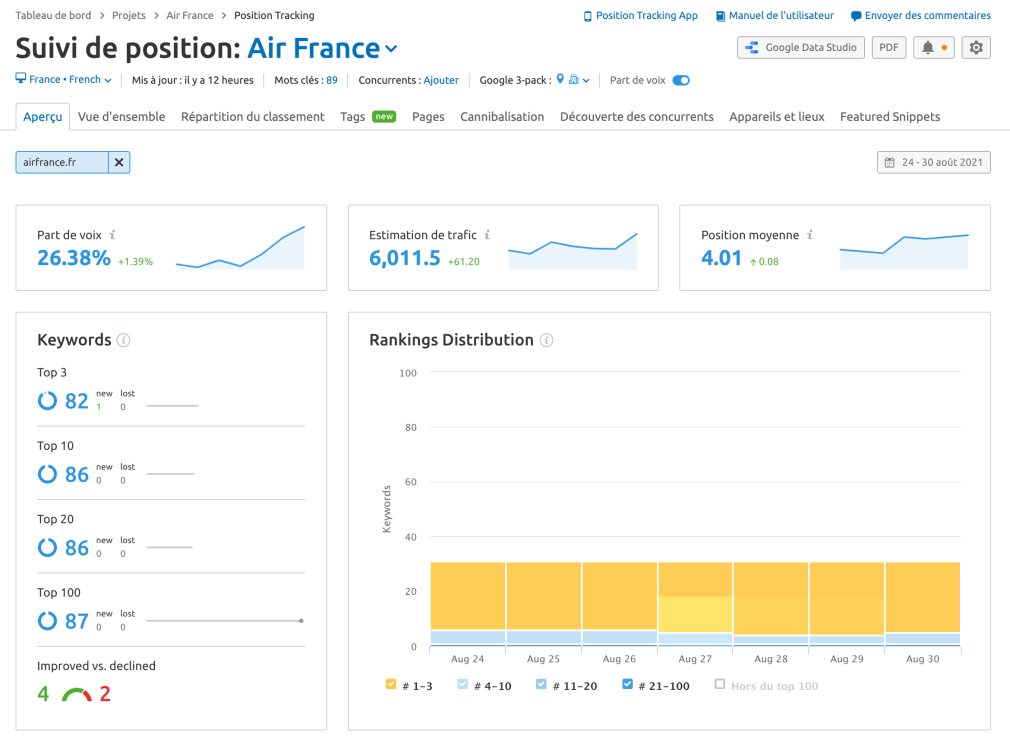Click the Top 100 keyword count 87
Viewport: 1010px width, 740px height.
click(x=77, y=621)
